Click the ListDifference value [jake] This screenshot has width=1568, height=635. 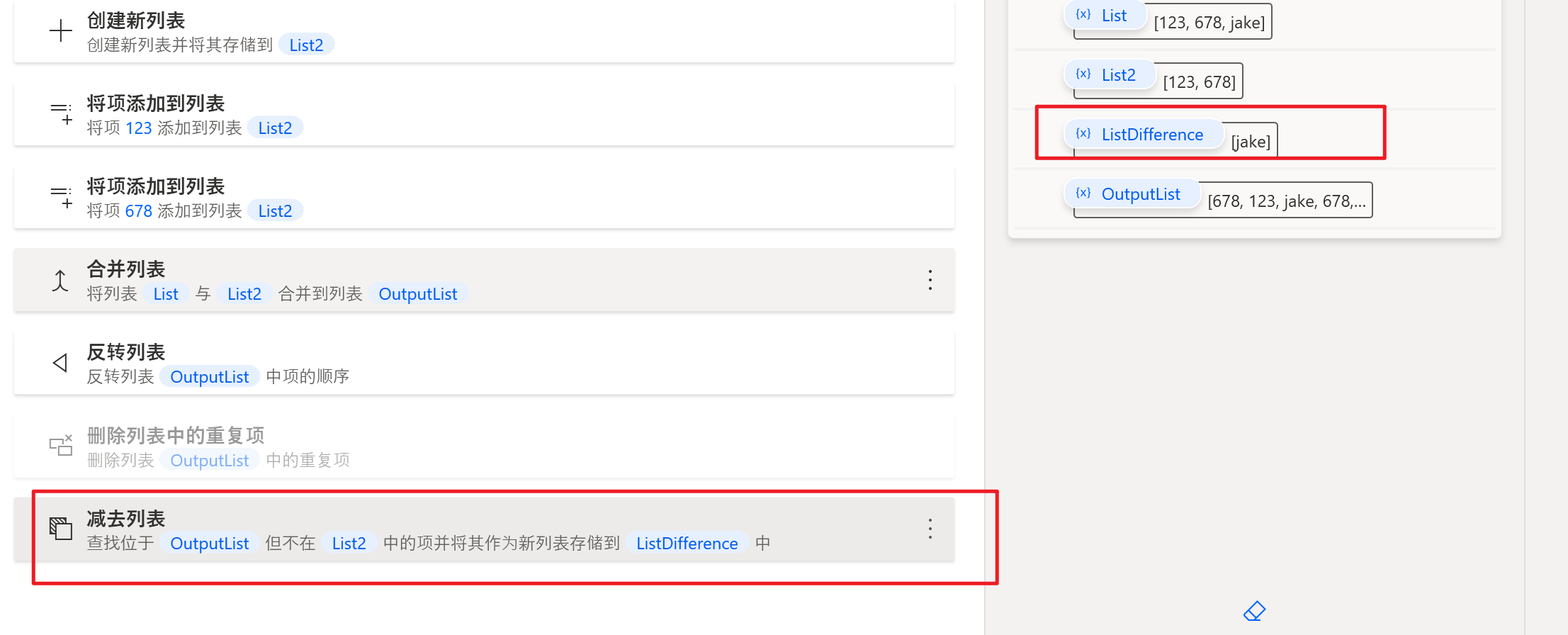(x=1251, y=142)
